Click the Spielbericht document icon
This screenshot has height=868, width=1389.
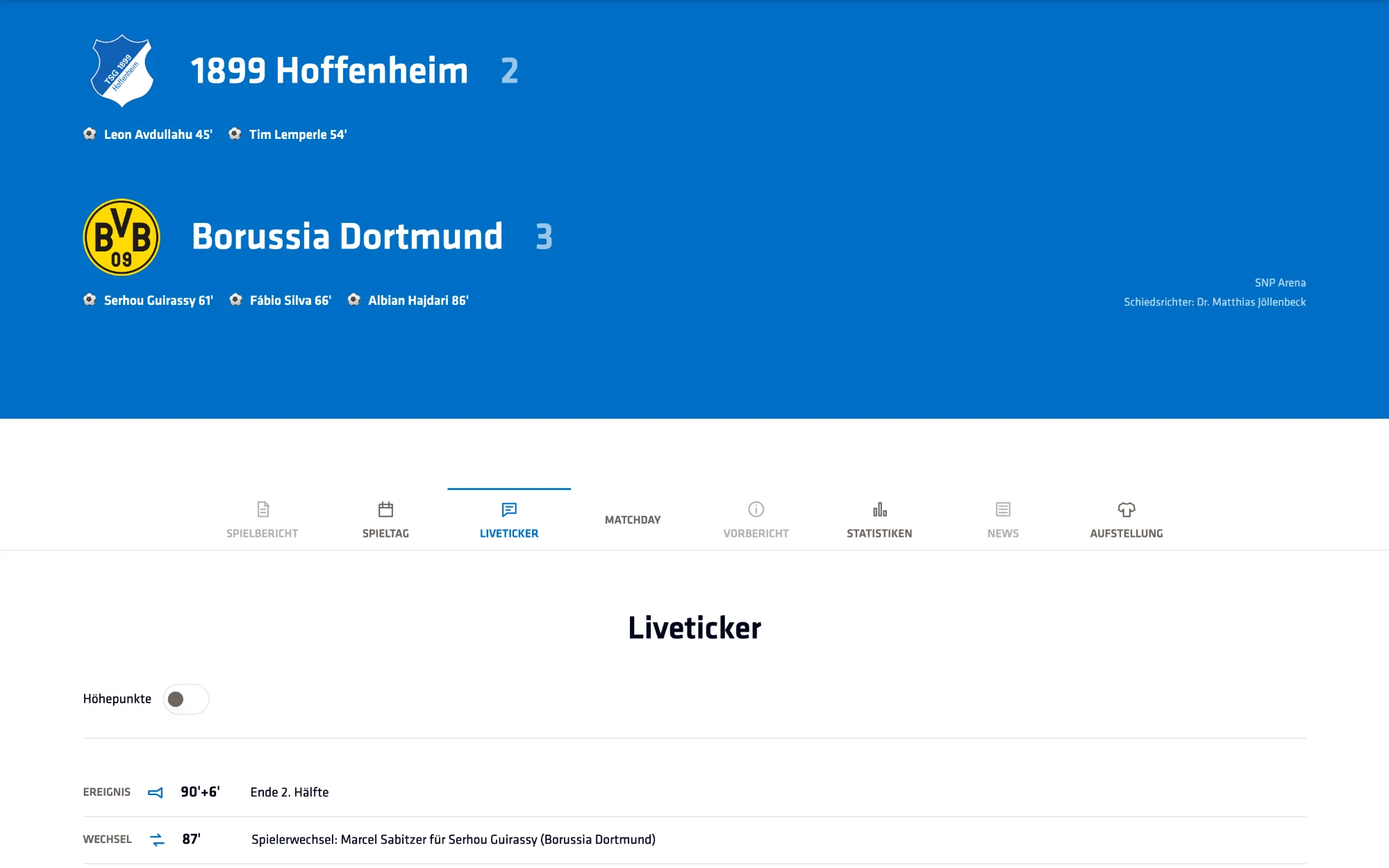click(263, 509)
